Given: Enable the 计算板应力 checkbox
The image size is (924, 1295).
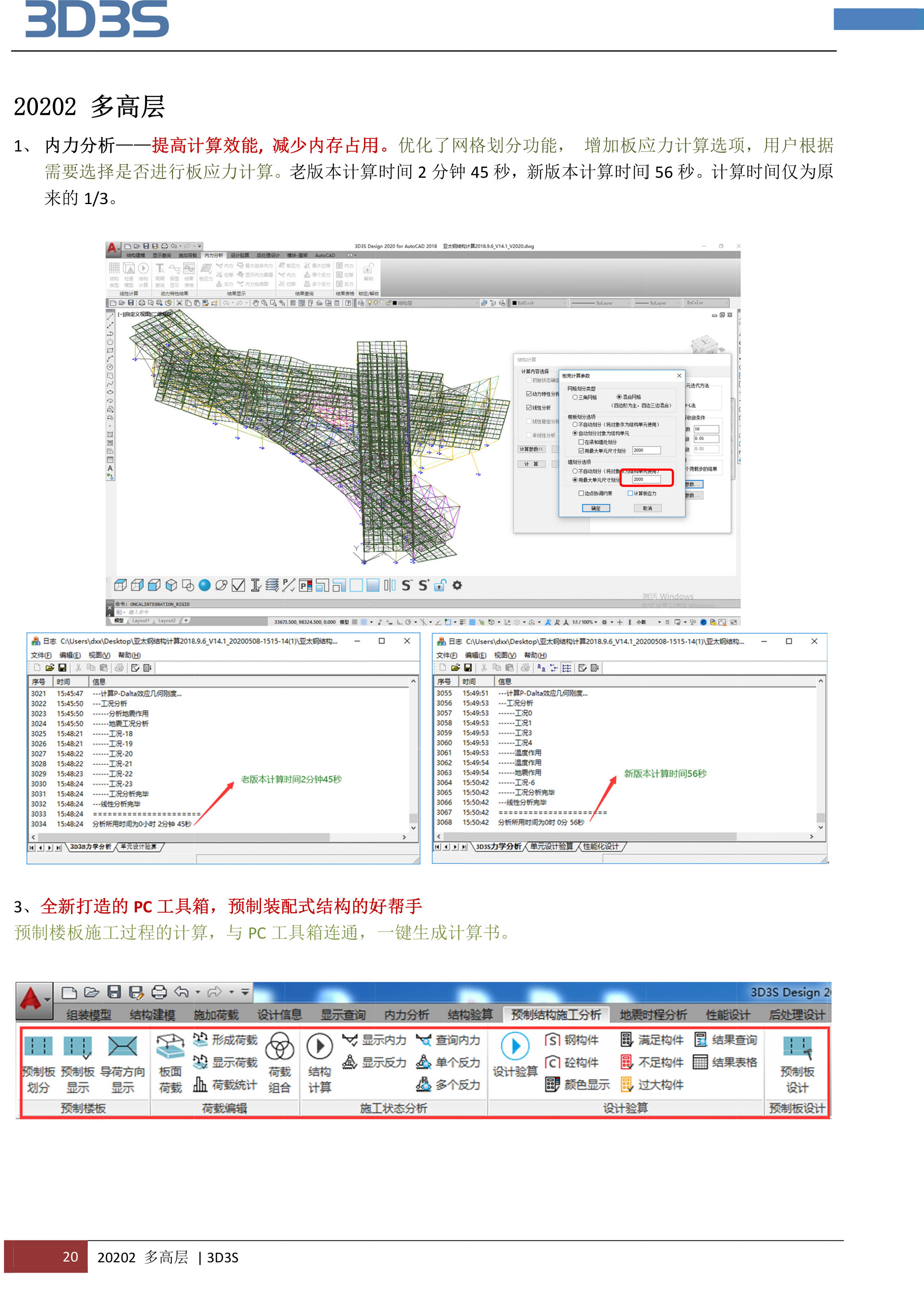Looking at the screenshot, I should coord(630,493).
